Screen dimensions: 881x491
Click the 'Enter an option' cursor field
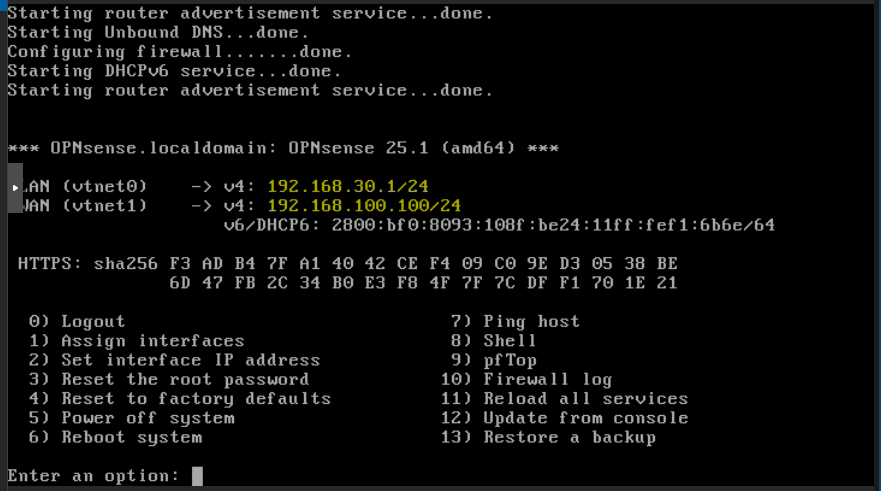[197, 476]
